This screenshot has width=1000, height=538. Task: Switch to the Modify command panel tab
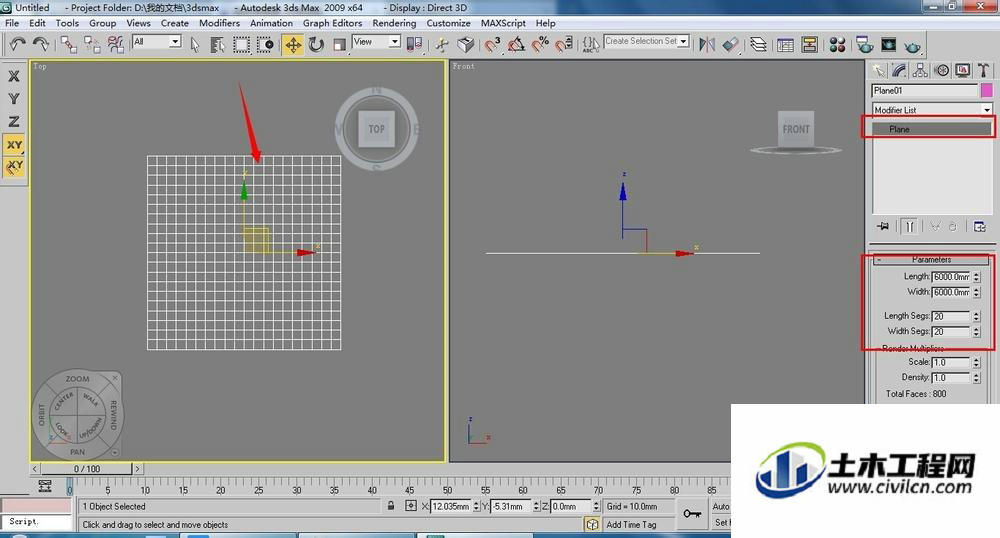[900, 70]
